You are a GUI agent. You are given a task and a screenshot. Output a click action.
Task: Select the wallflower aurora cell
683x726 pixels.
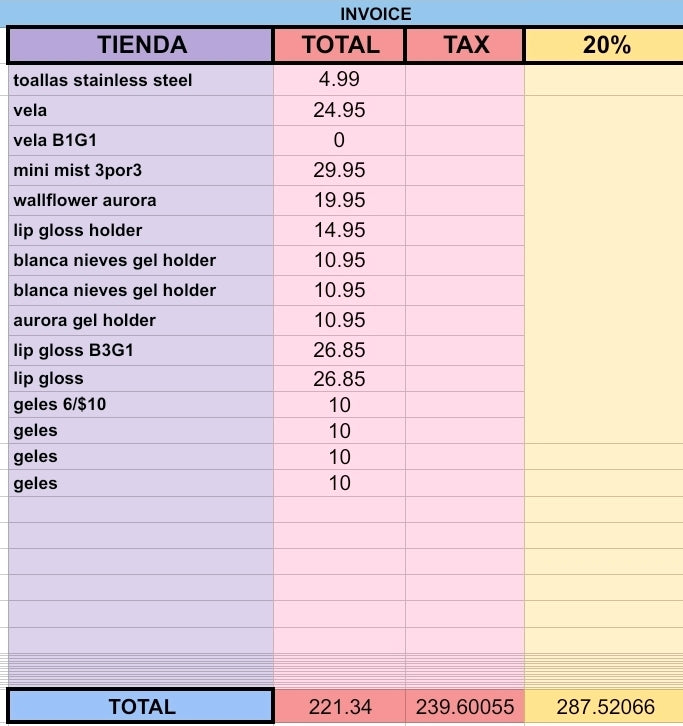coord(141,200)
